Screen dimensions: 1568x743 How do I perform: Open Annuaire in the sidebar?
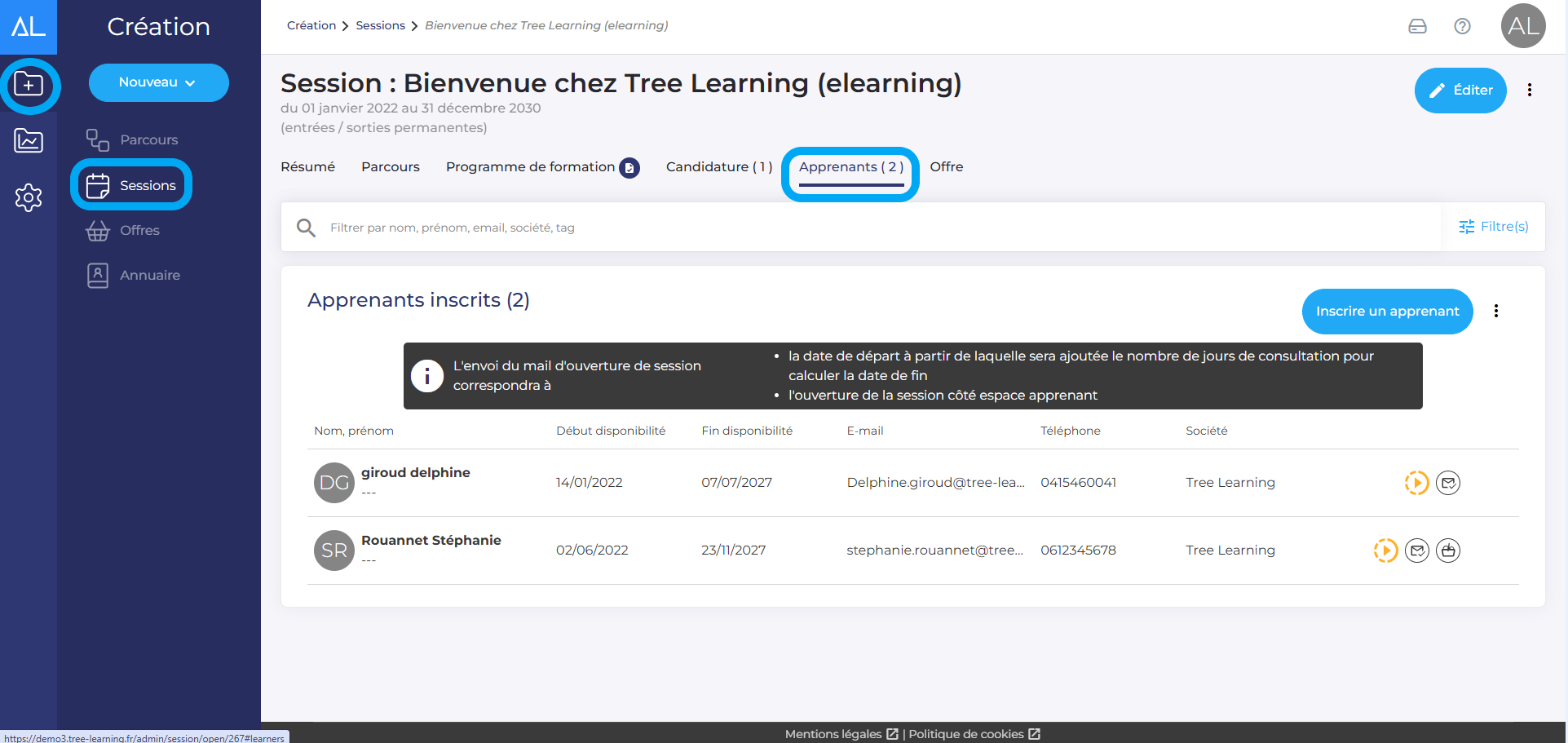coord(149,275)
